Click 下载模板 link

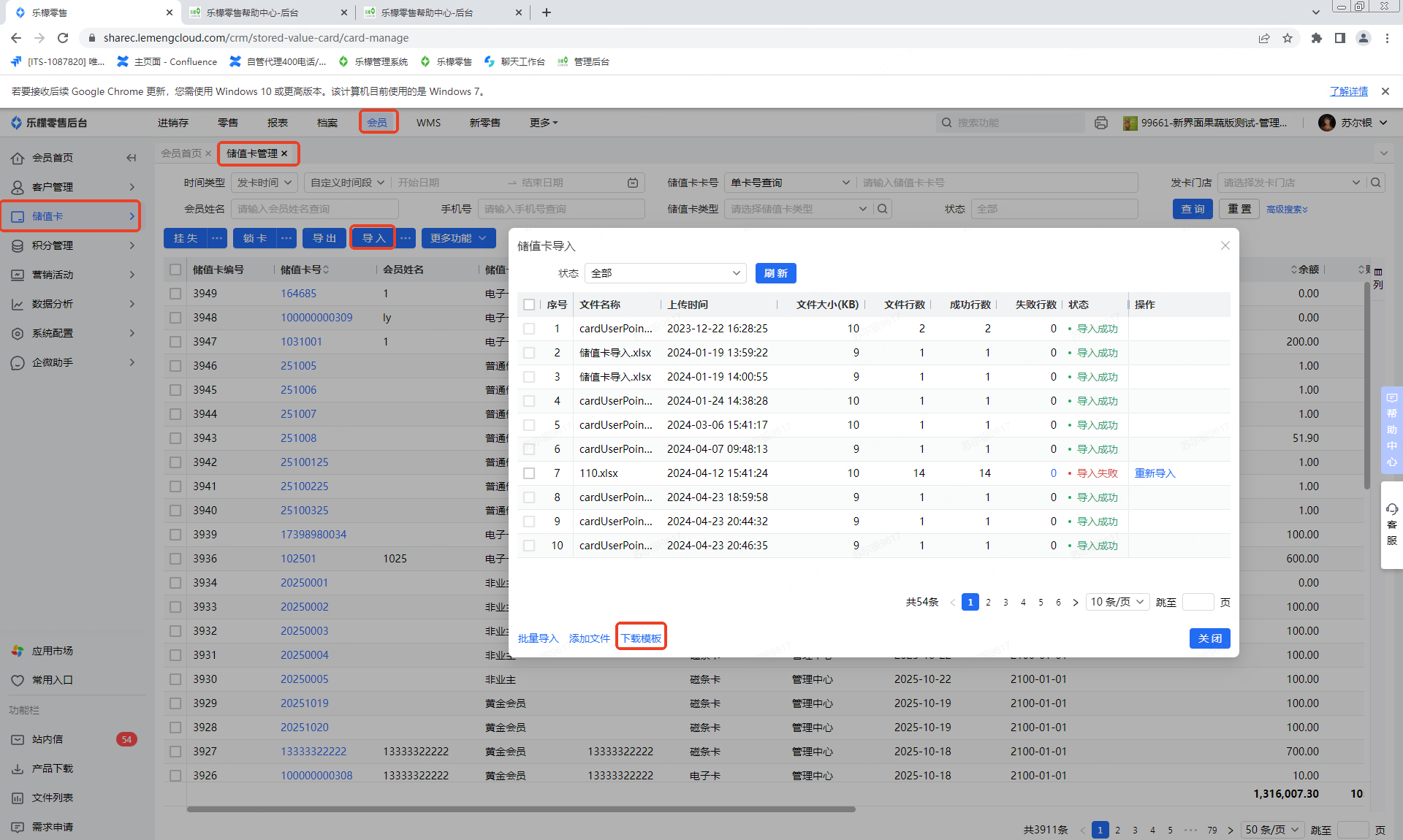click(641, 638)
